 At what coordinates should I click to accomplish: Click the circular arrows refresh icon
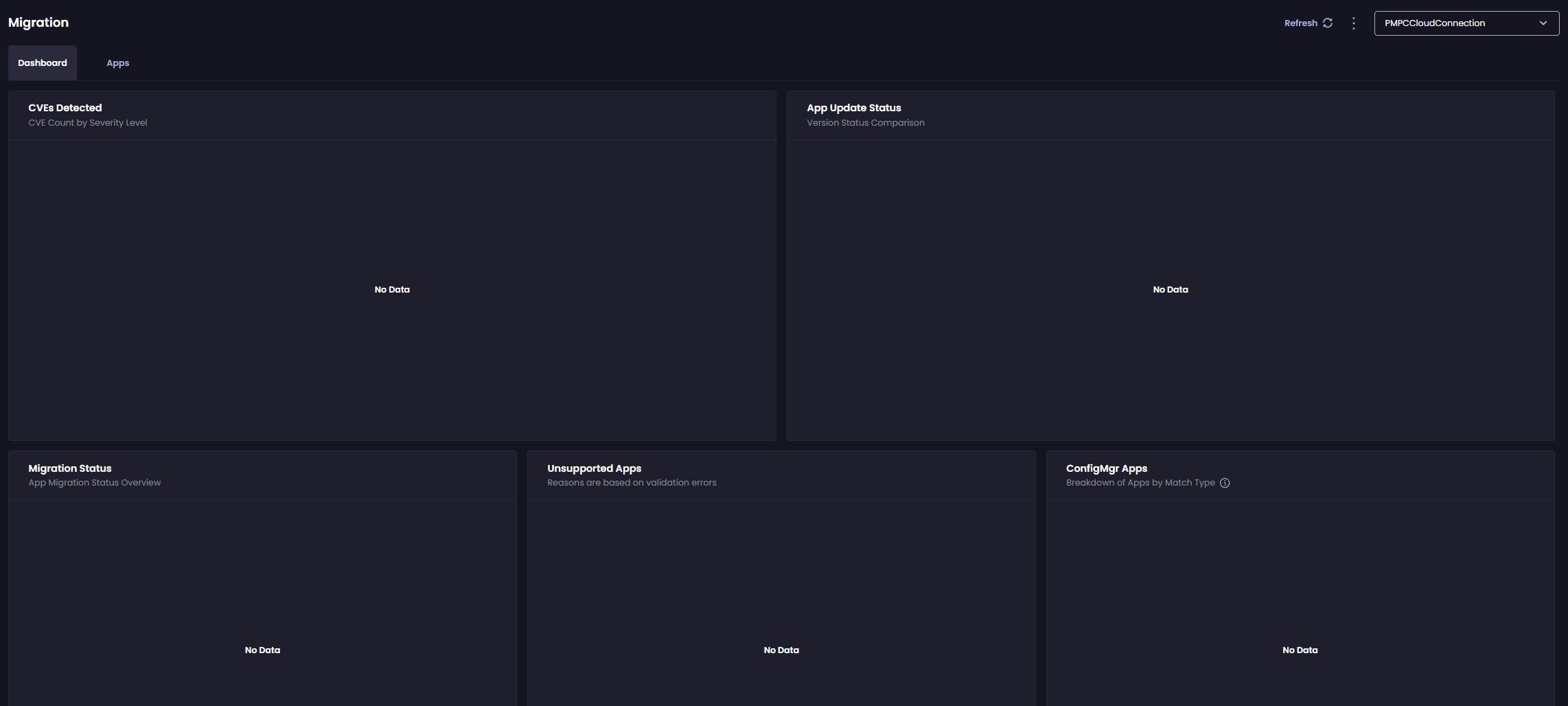tap(1328, 23)
